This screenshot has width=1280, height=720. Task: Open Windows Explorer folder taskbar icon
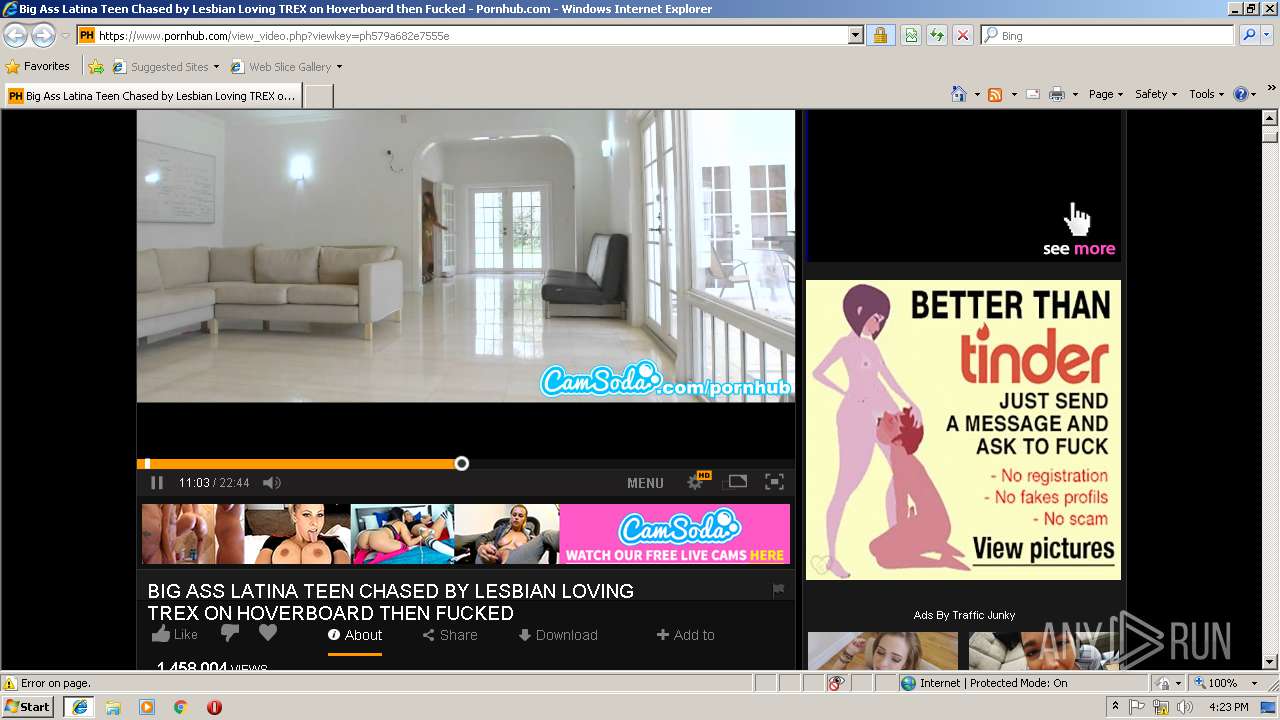(x=113, y=707)
